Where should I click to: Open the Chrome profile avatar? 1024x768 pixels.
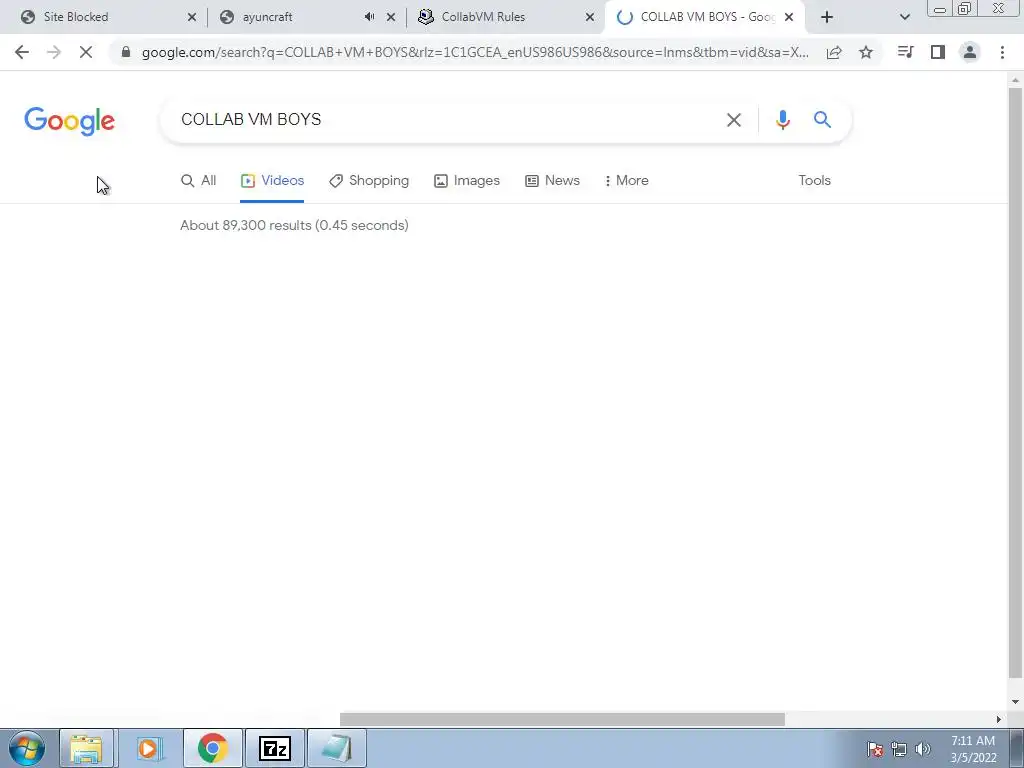click(970, 52)
